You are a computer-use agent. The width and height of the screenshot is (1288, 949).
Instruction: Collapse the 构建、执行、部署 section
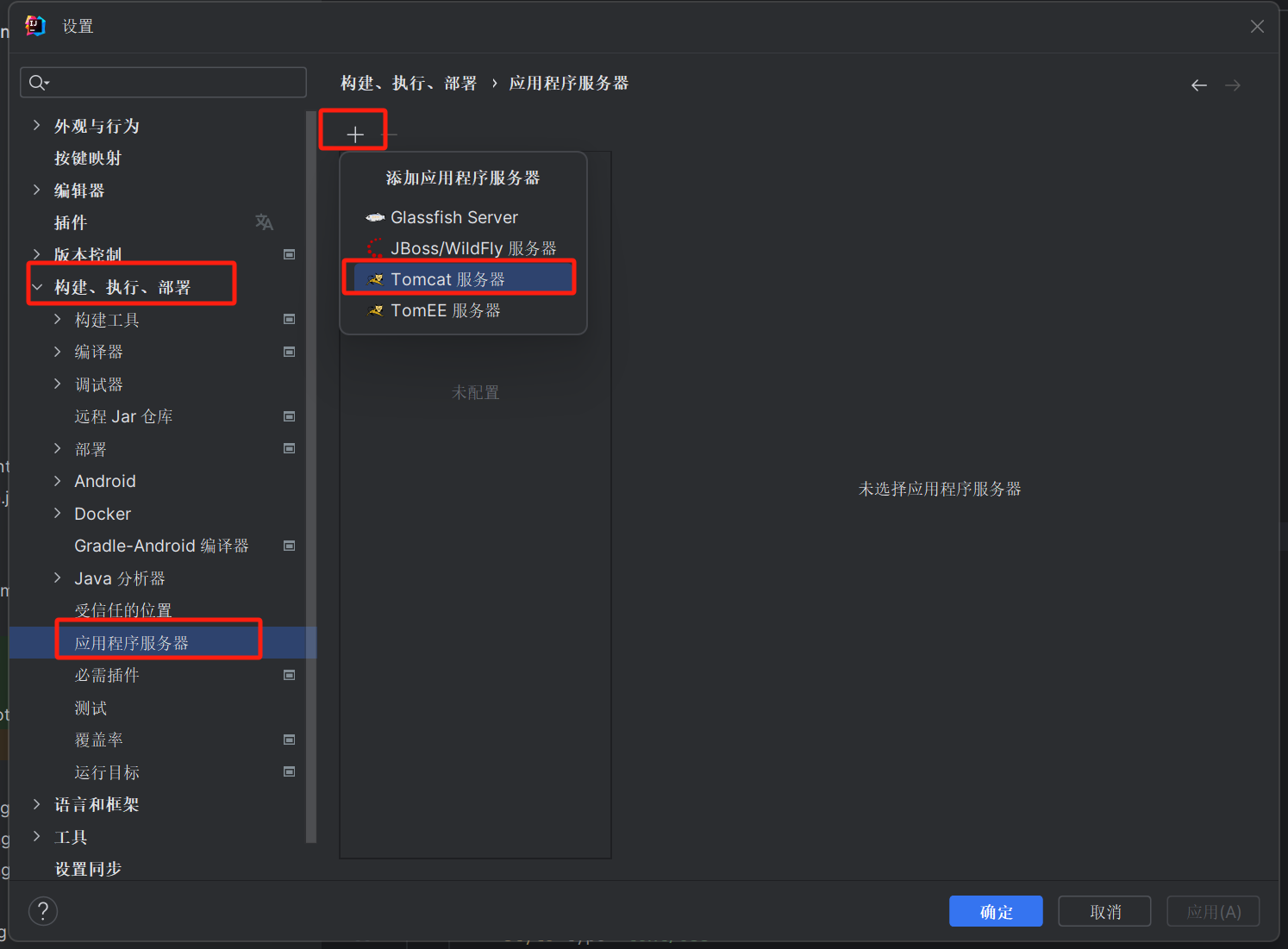(x=37, y=287)
